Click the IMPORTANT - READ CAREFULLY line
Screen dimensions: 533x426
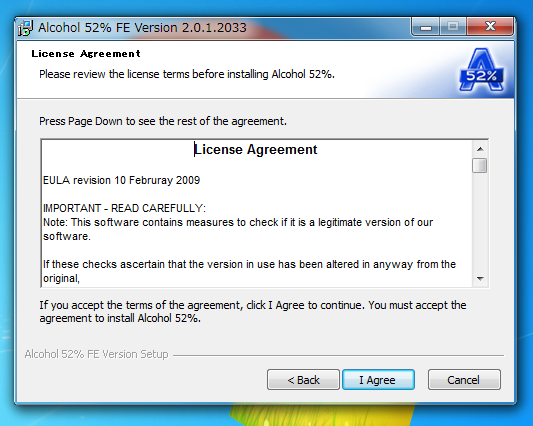[x=124, y=208]
